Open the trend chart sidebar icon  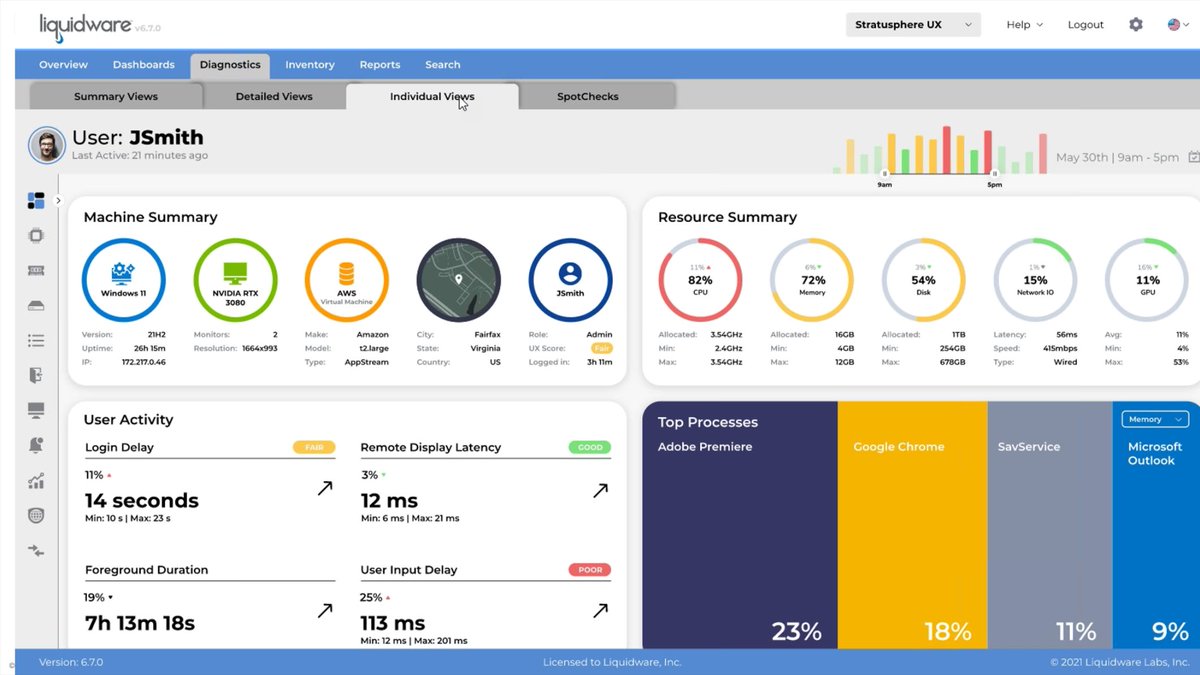click(36, 481)
